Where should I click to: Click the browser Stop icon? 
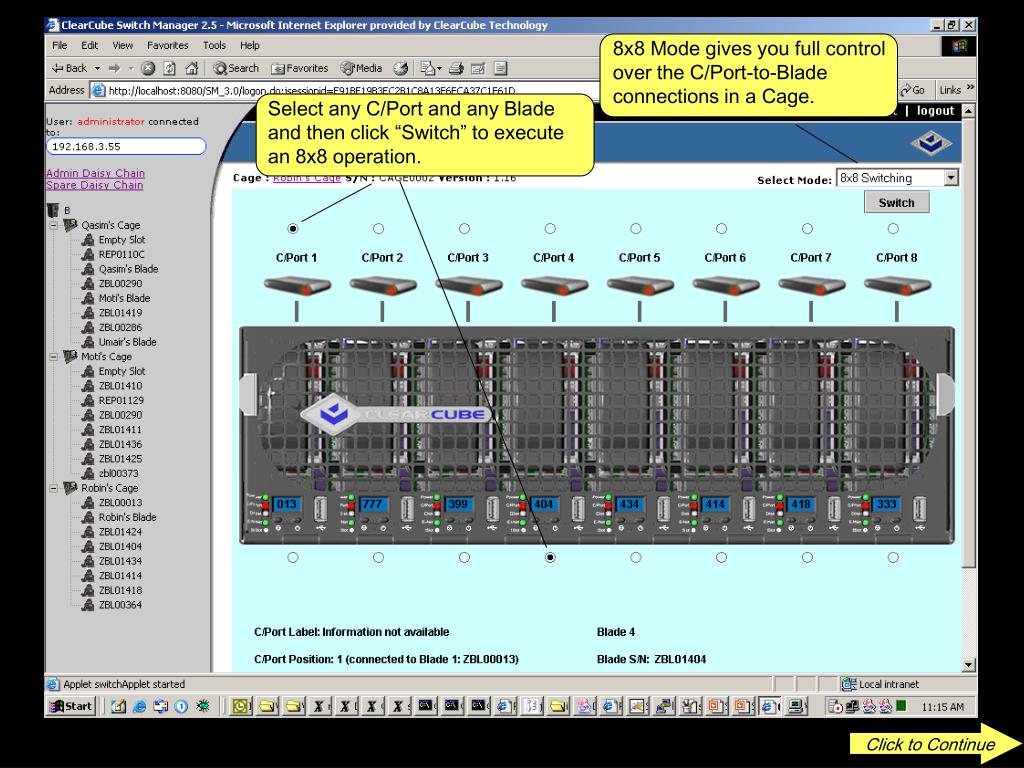click(x=148, y=68)
